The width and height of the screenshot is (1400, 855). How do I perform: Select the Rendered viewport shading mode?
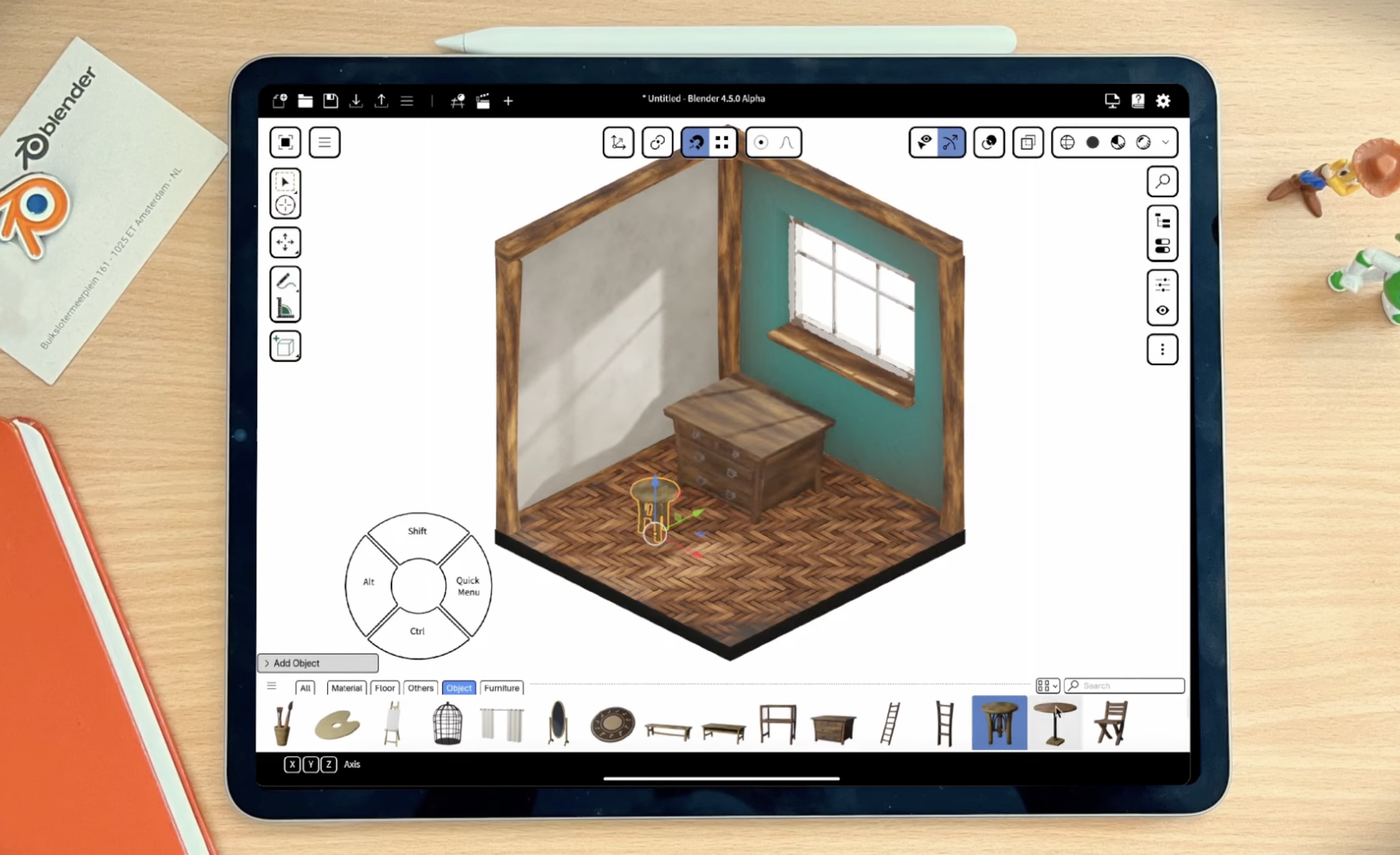pos(1143,142)
